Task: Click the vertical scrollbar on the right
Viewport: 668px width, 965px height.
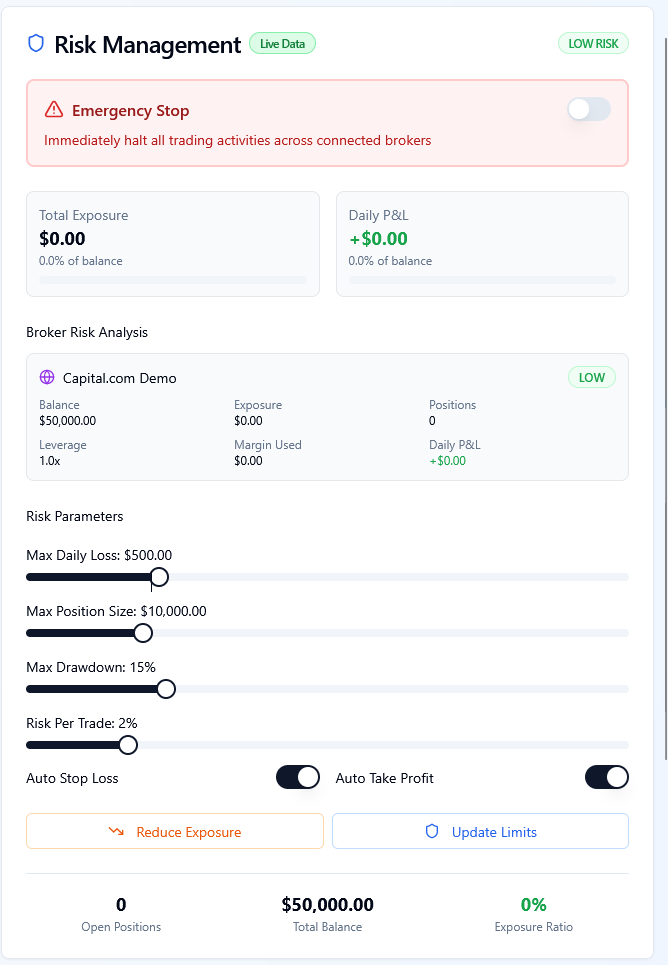Action: pos(663,400)
